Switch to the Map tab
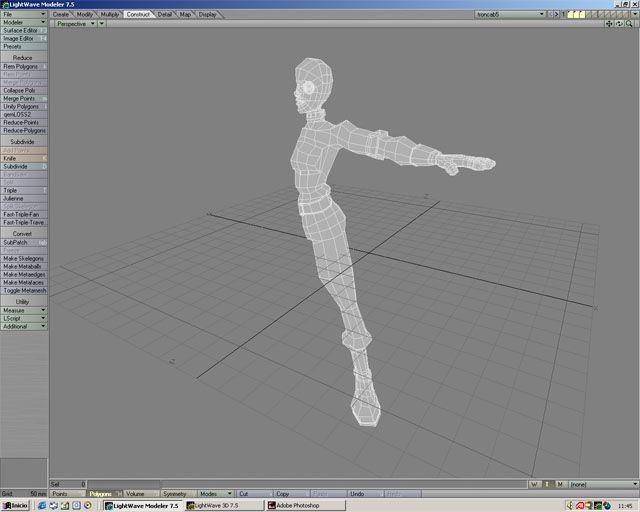The image size is (640, 512). tap(185, 14)
